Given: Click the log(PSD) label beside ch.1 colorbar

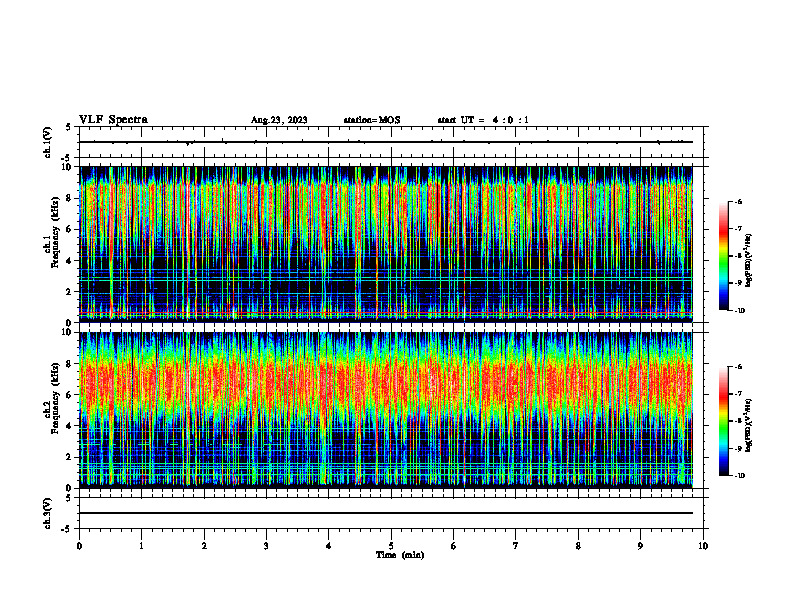Looking at the screenshot, I should [749, 261].
